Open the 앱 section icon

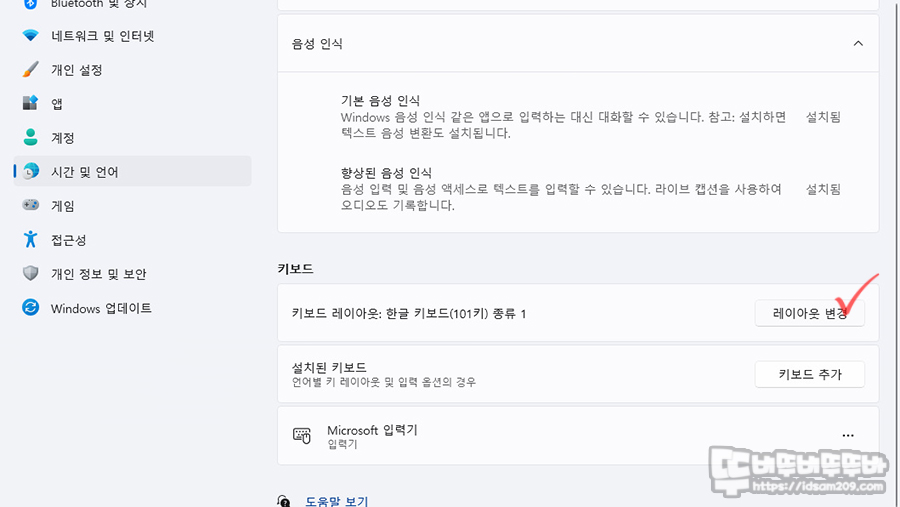[x=30, y=103]
